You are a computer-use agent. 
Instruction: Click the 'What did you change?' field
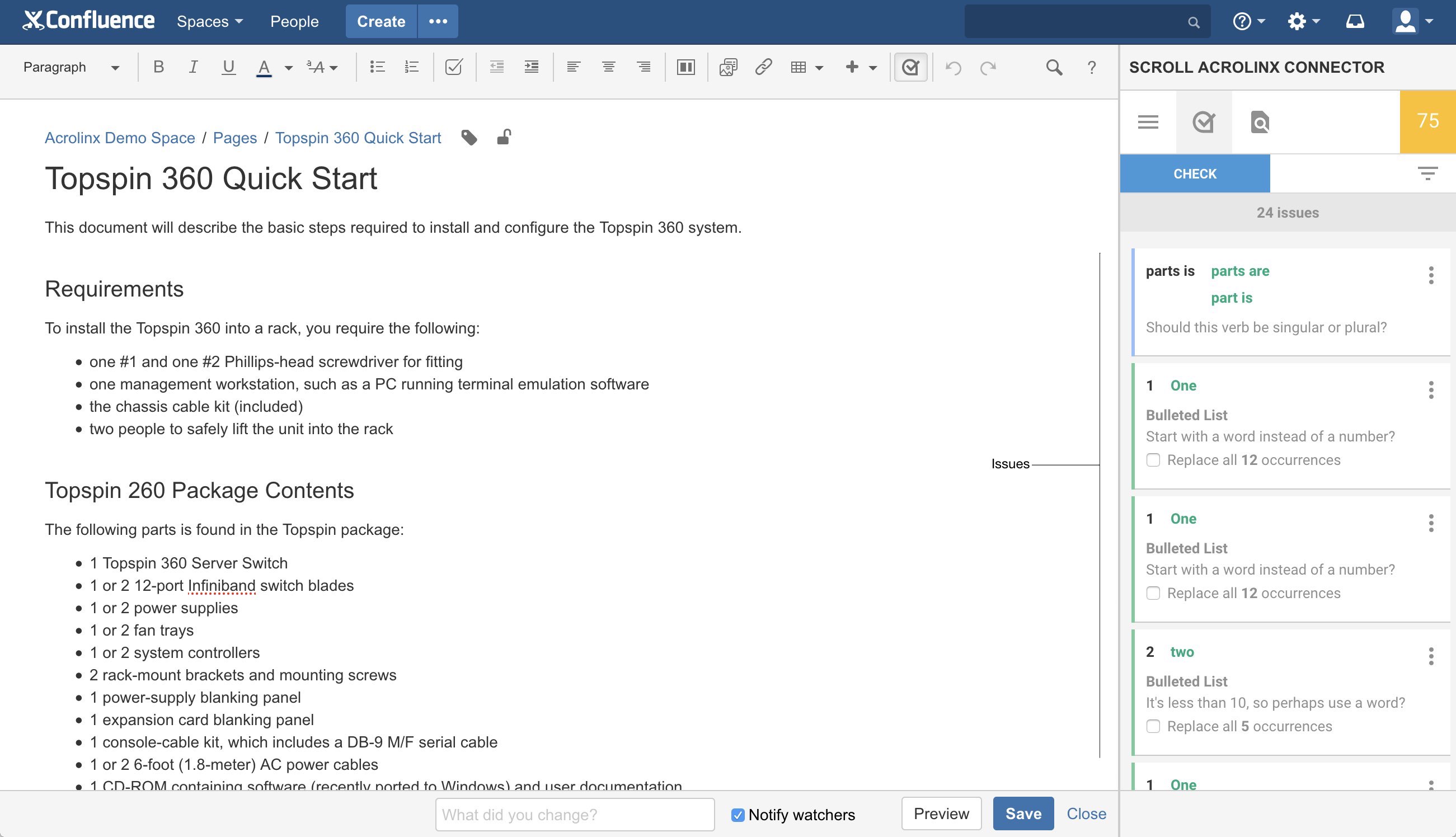[575, 815]
